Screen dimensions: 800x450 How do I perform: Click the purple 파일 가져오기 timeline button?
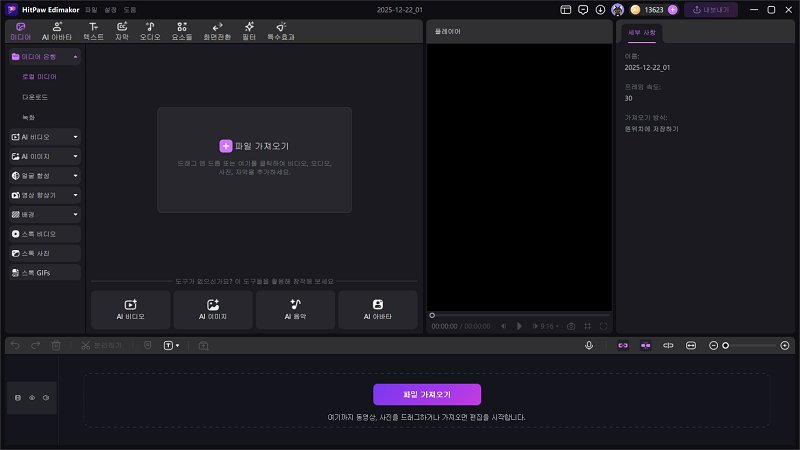tap(427, 394)
